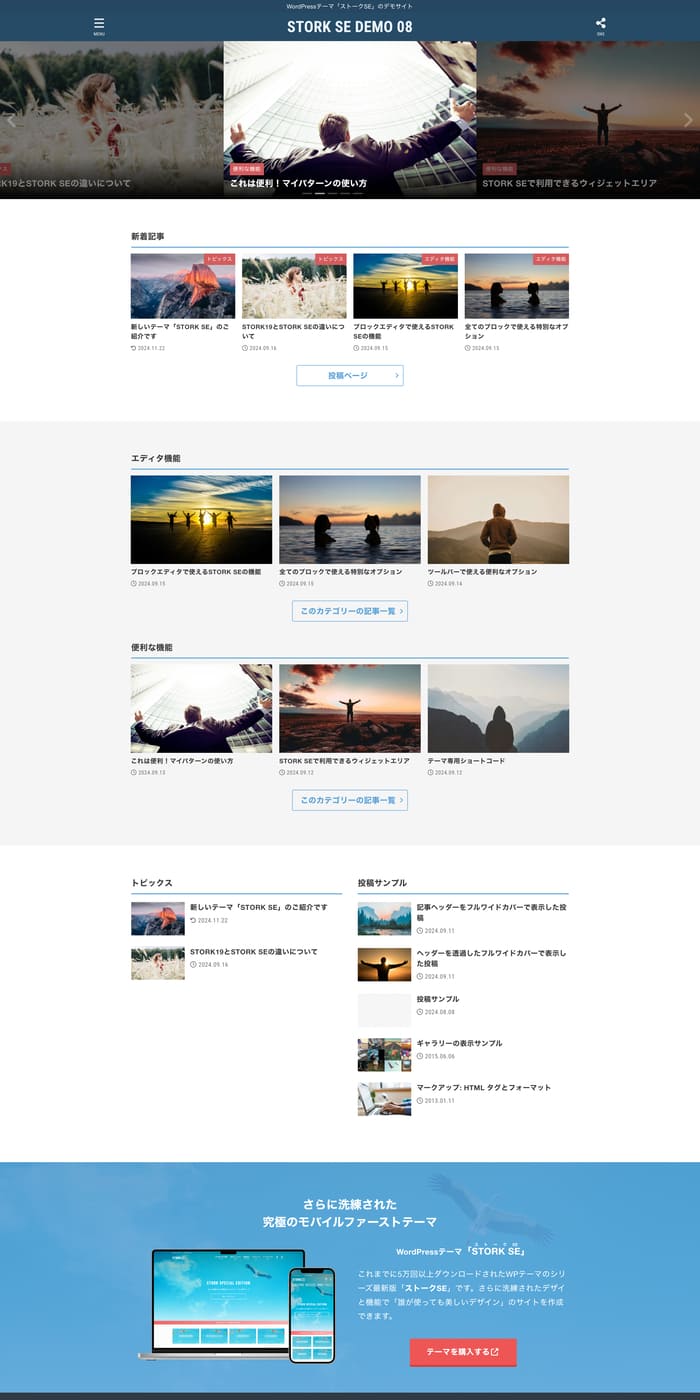The image size is (700, 1400).
Task: Open テーマ専用ショートコード article thumbnail
Action: coord(498,708)
